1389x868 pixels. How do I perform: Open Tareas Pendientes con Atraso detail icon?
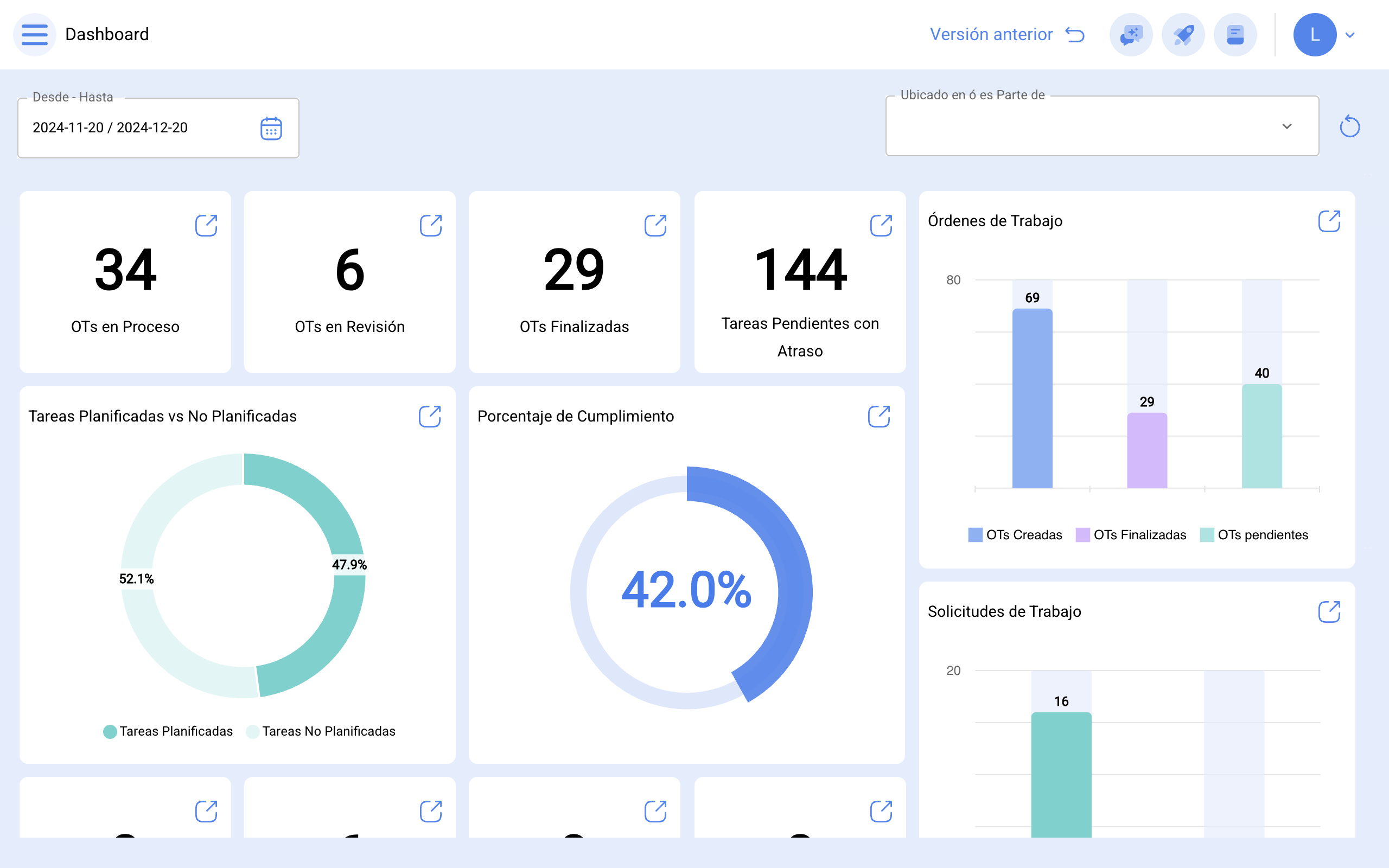tap(881, 226)
